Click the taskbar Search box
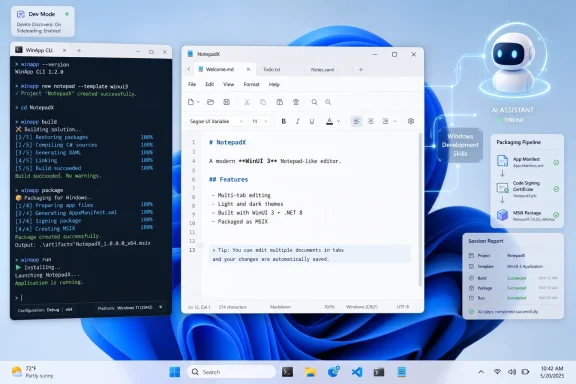Viewport: 576px width, 384px height. pyautogui.click(x=231, y=372)
